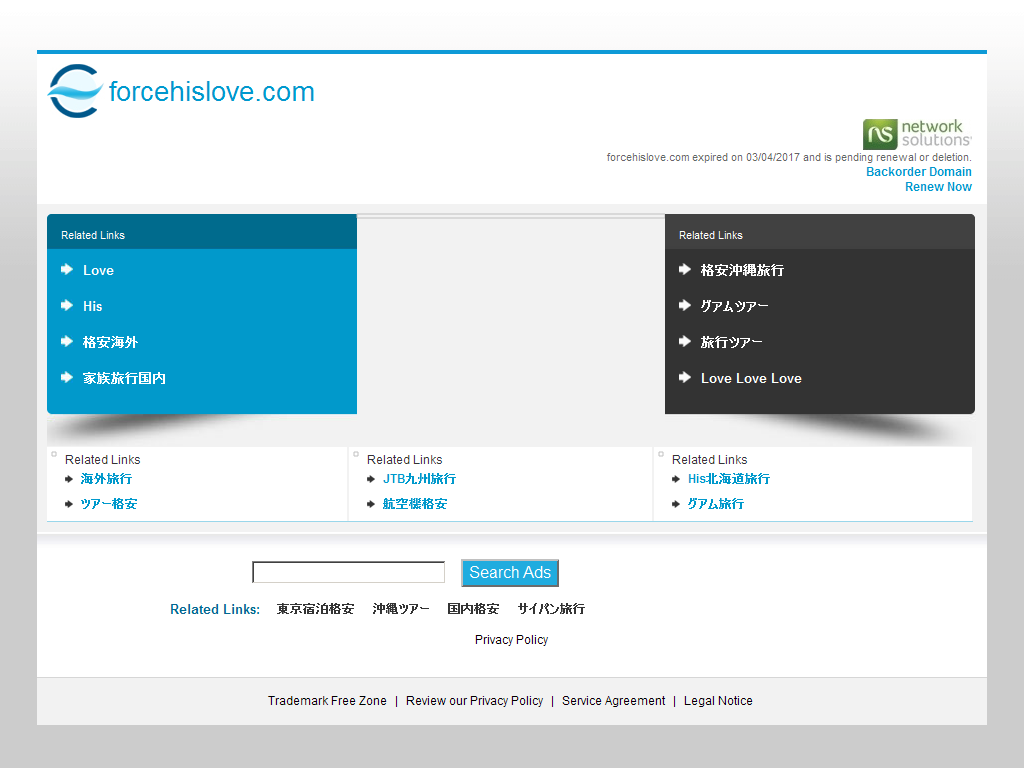Open the グアム旅行 link
The width and height of the screenshot is (1024, 768).
[x=716, y=504]
